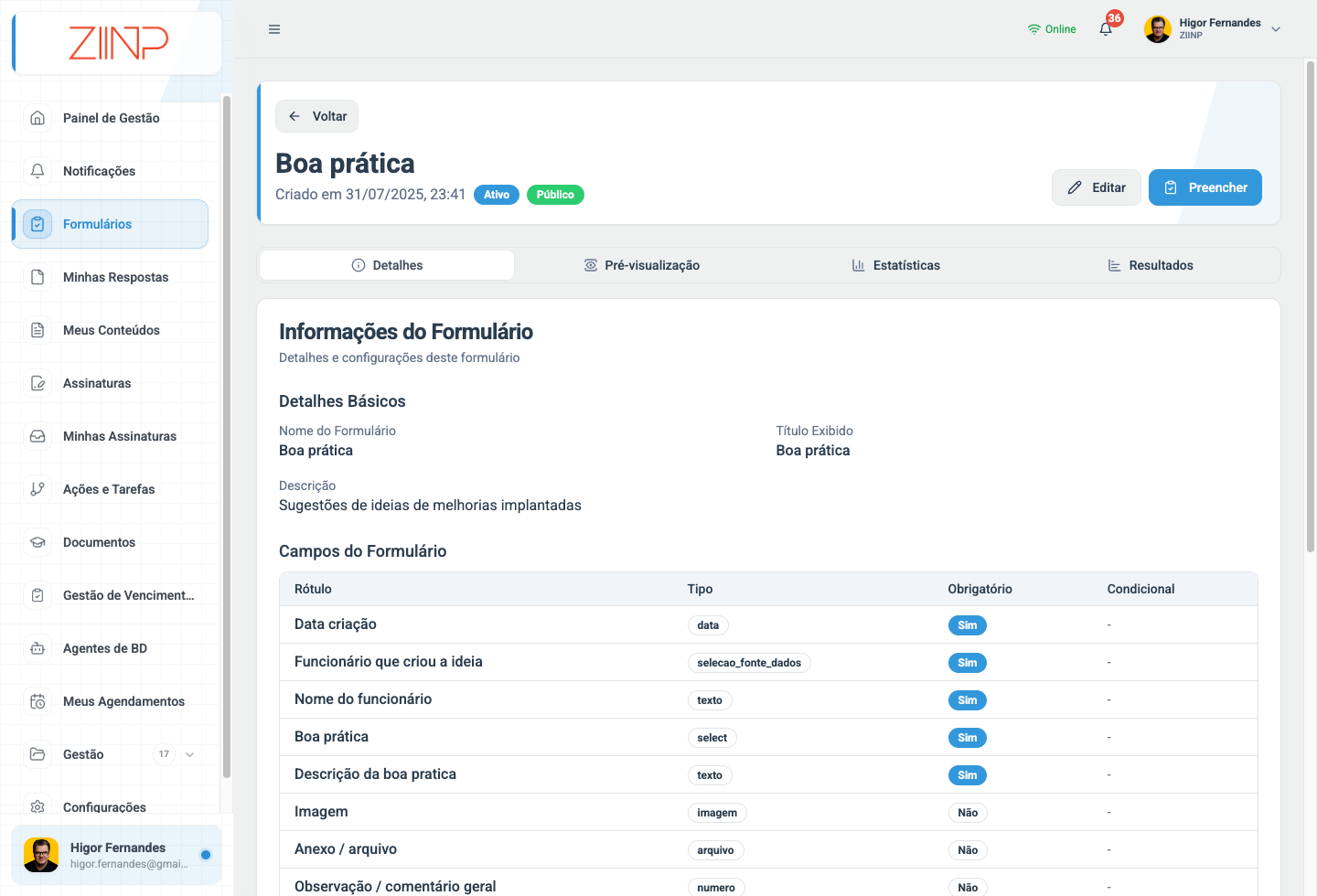Viewport: 1317px width, 896px height.
Task: Click the Público badge
Action: [x=555, y=195]
